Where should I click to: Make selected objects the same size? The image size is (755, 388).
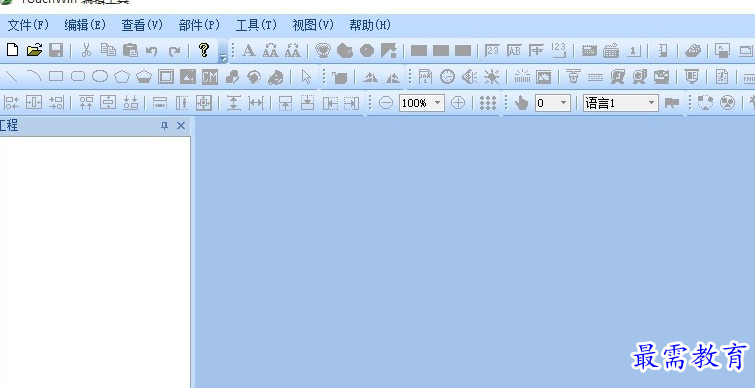point(204,103)
